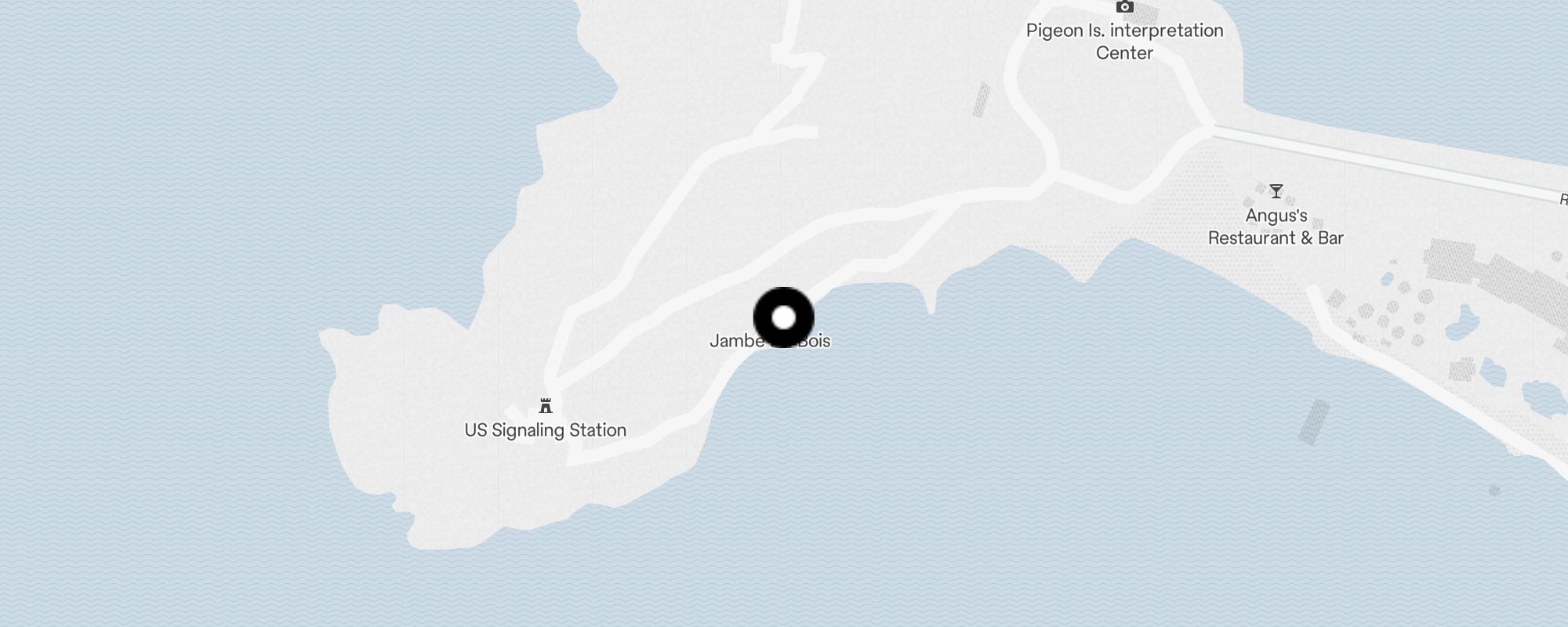
Task: Open the Pigeon Is. interpretation Center label
Action: coord(1125,42)
